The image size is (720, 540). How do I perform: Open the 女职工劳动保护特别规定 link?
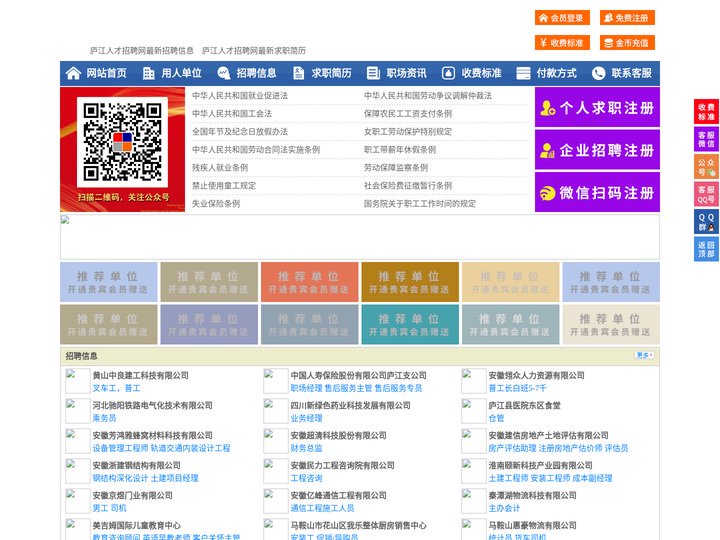pyautogui.click(x=408, y=131)
